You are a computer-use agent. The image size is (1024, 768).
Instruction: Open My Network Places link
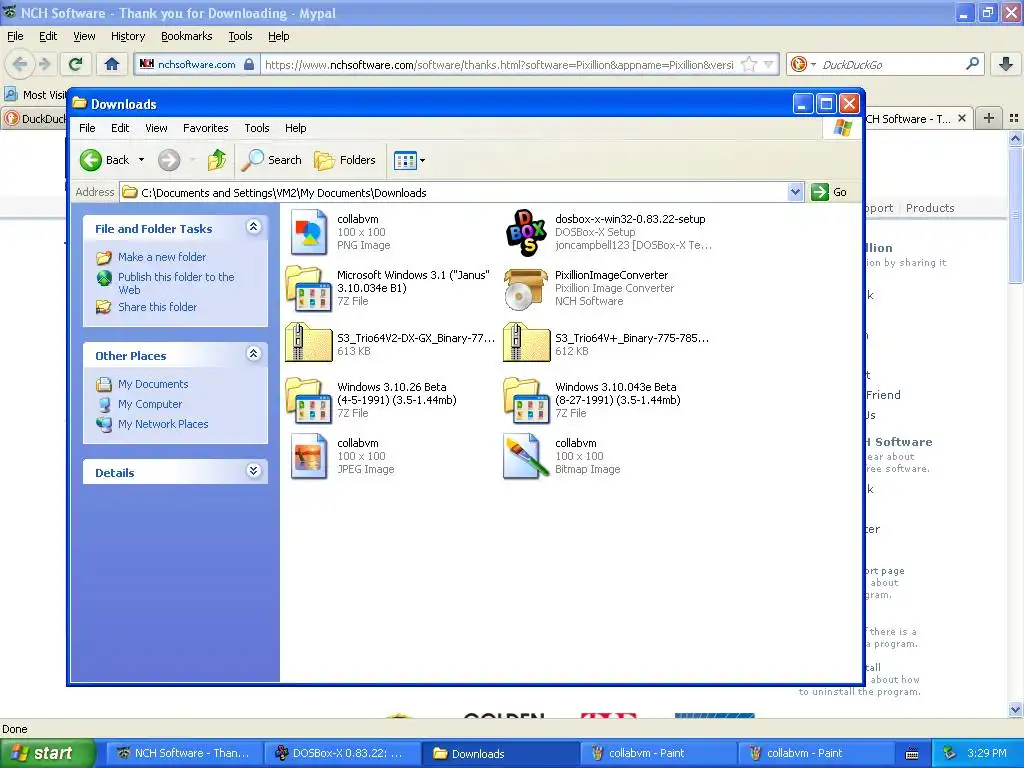click(163, 424)
